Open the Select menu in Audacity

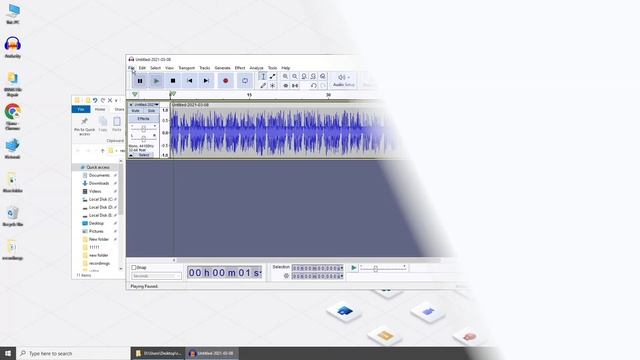156,68
